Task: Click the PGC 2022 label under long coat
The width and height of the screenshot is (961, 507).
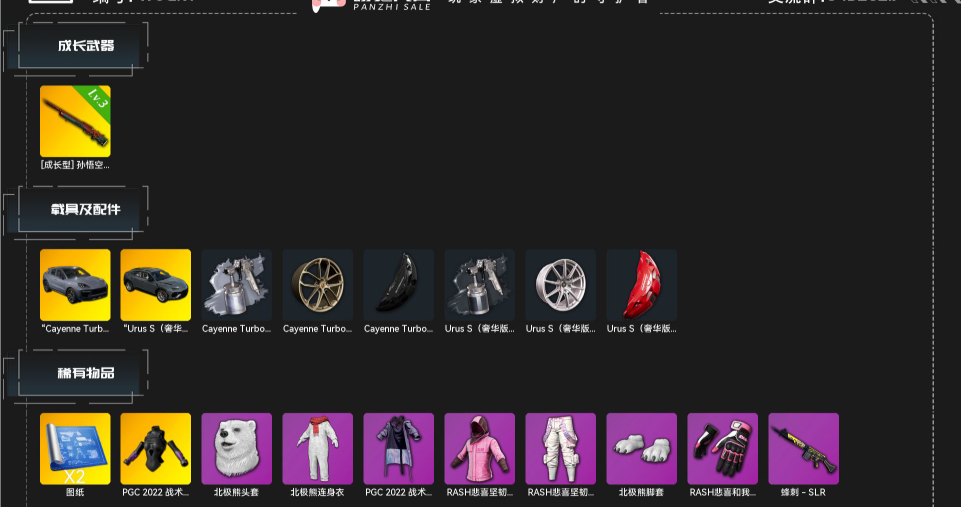Action: click(398, 492)
